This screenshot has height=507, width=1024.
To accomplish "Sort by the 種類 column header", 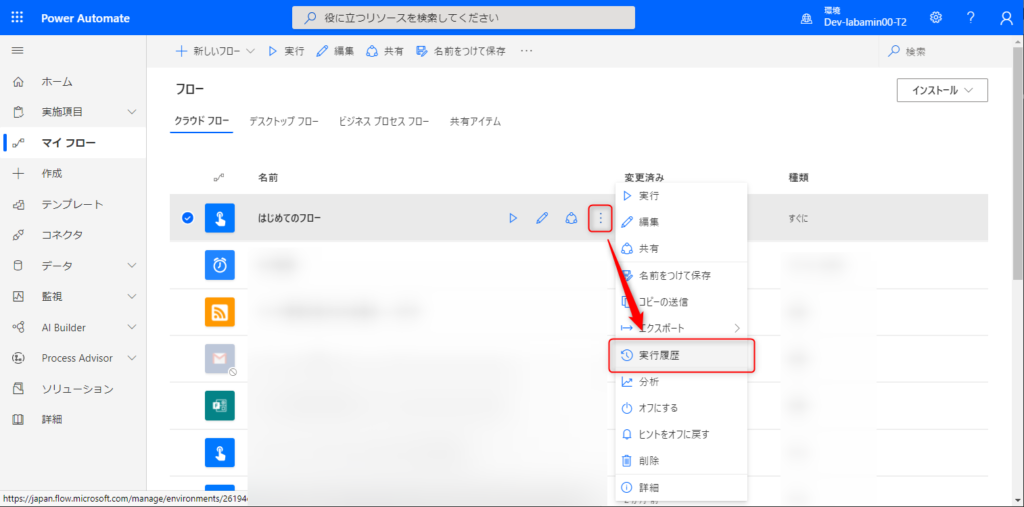I will pos(799,178).
